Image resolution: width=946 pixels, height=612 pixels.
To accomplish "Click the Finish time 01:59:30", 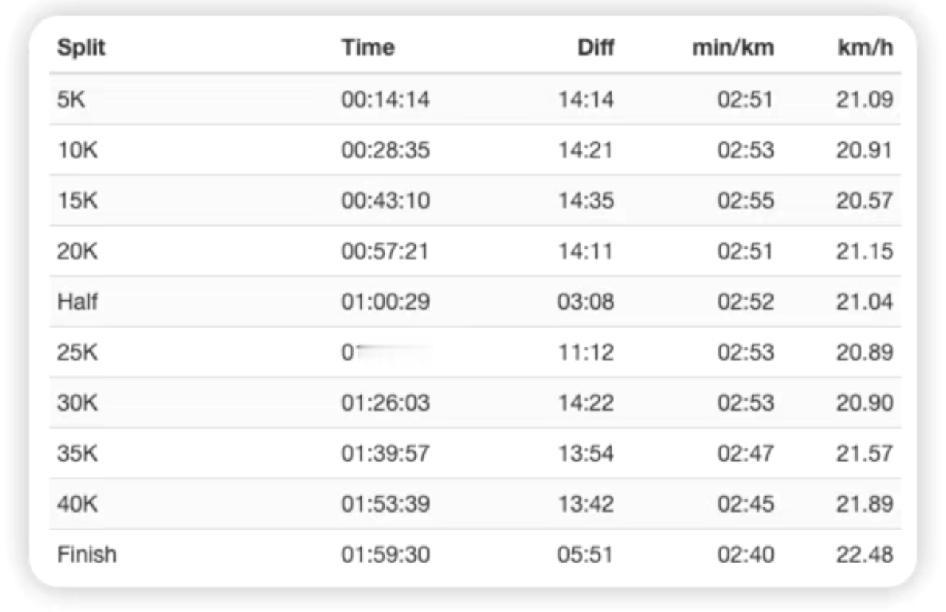I will (x=385, y=554).
